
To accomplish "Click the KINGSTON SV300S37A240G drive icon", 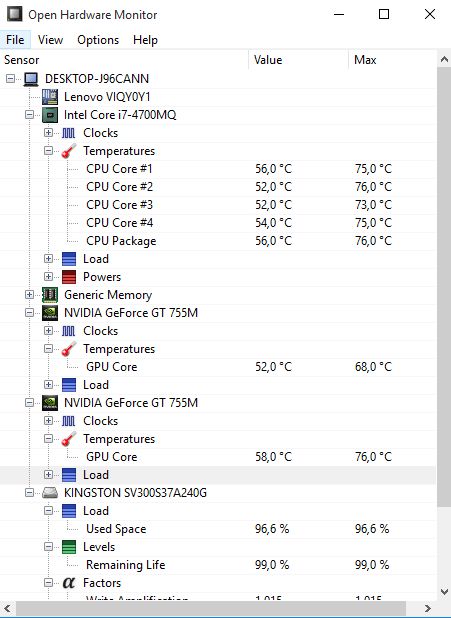I will coord(50,493).
